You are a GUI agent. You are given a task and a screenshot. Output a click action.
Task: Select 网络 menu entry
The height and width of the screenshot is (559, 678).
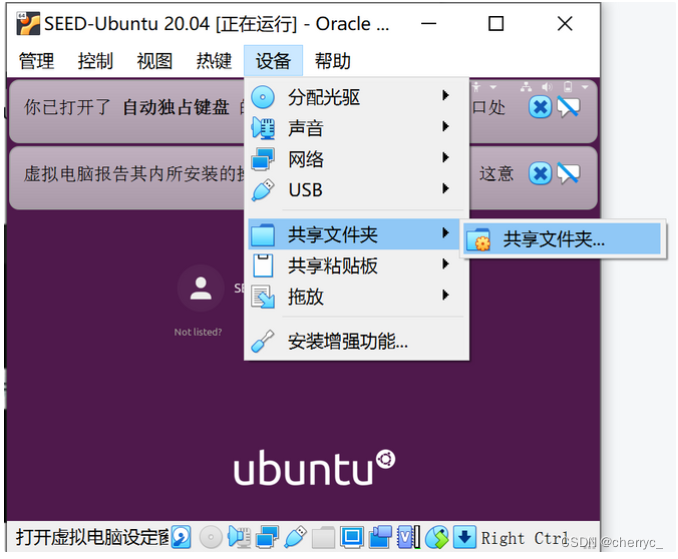point(356,159)
